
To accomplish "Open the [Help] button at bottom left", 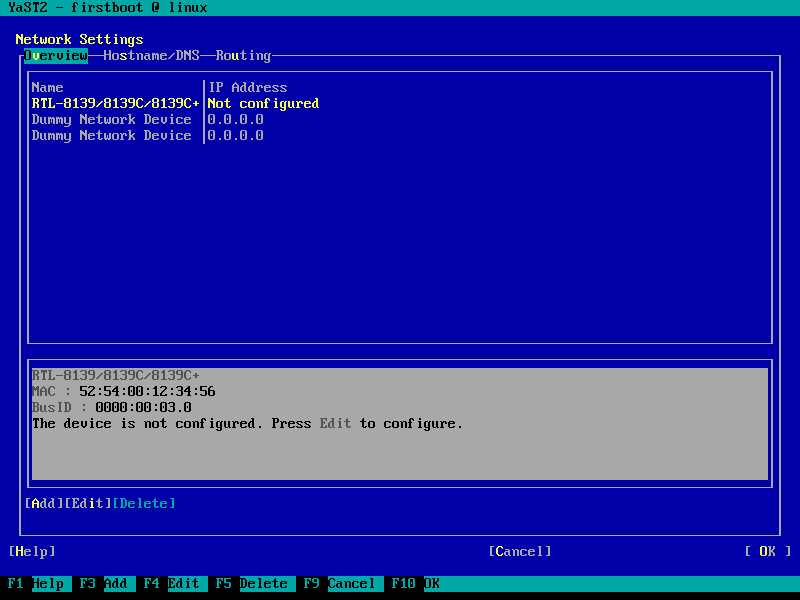I will click(x=32, y=552).
